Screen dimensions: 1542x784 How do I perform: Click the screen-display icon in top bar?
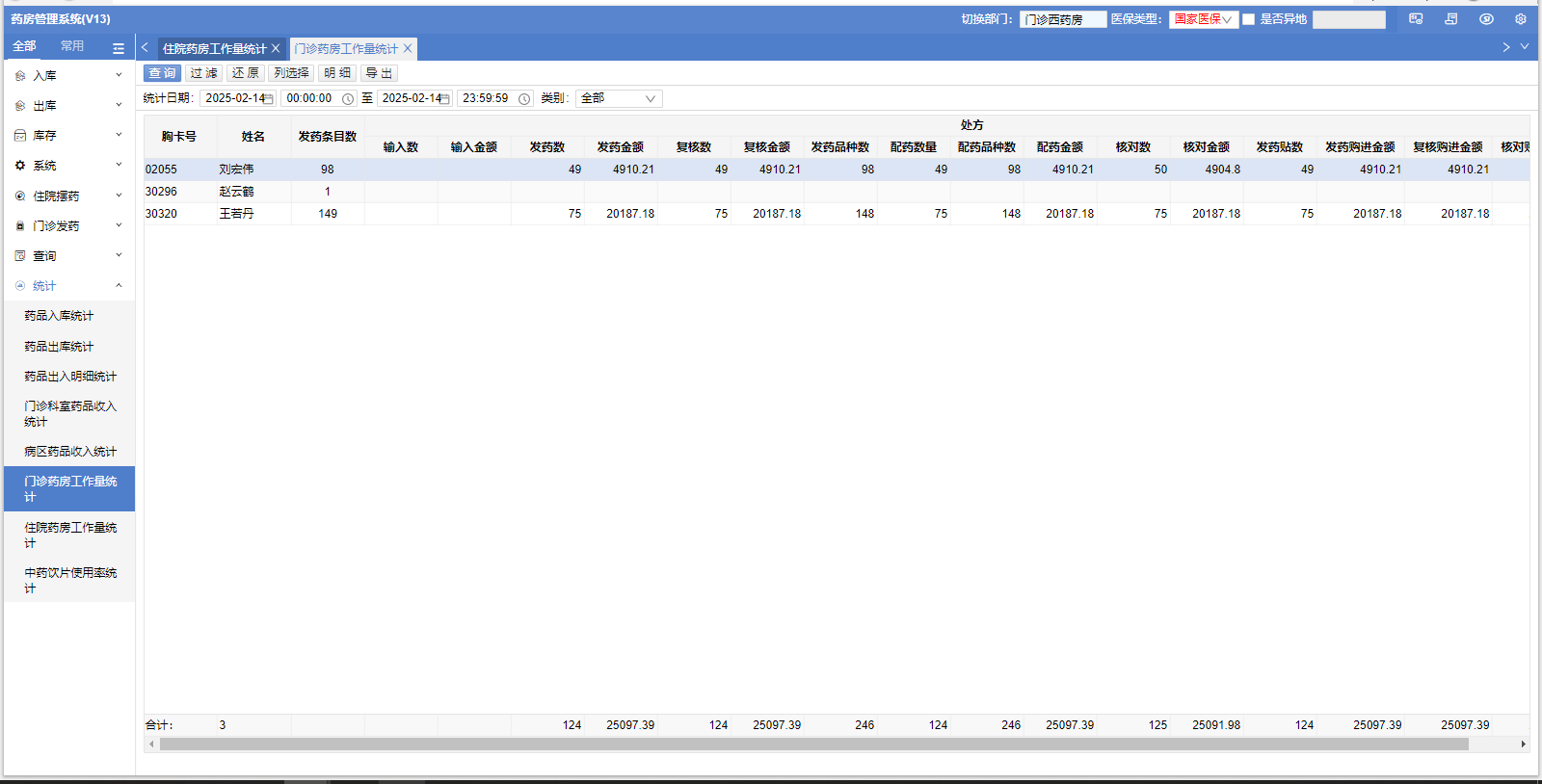point(1416,19)
